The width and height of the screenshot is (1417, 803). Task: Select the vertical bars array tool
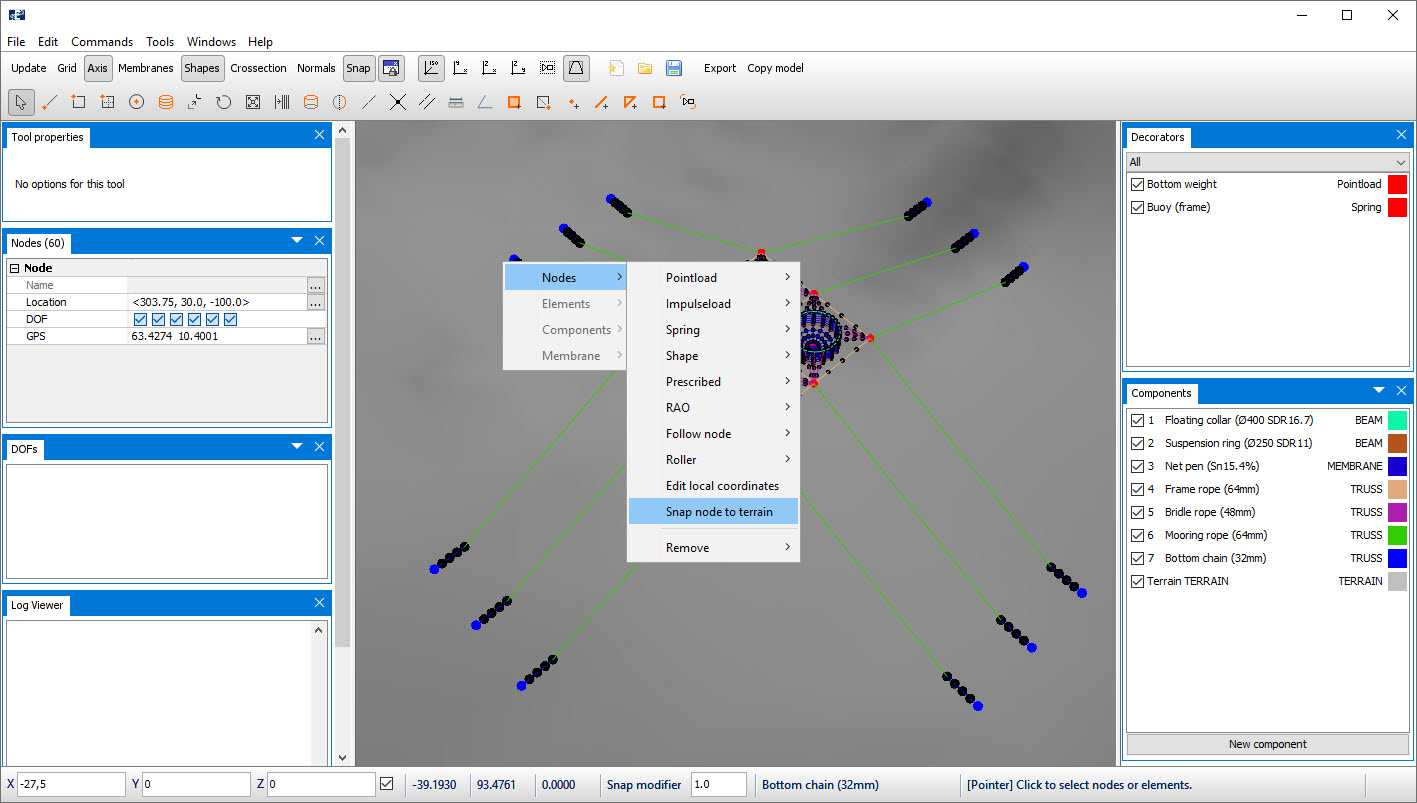282,102
